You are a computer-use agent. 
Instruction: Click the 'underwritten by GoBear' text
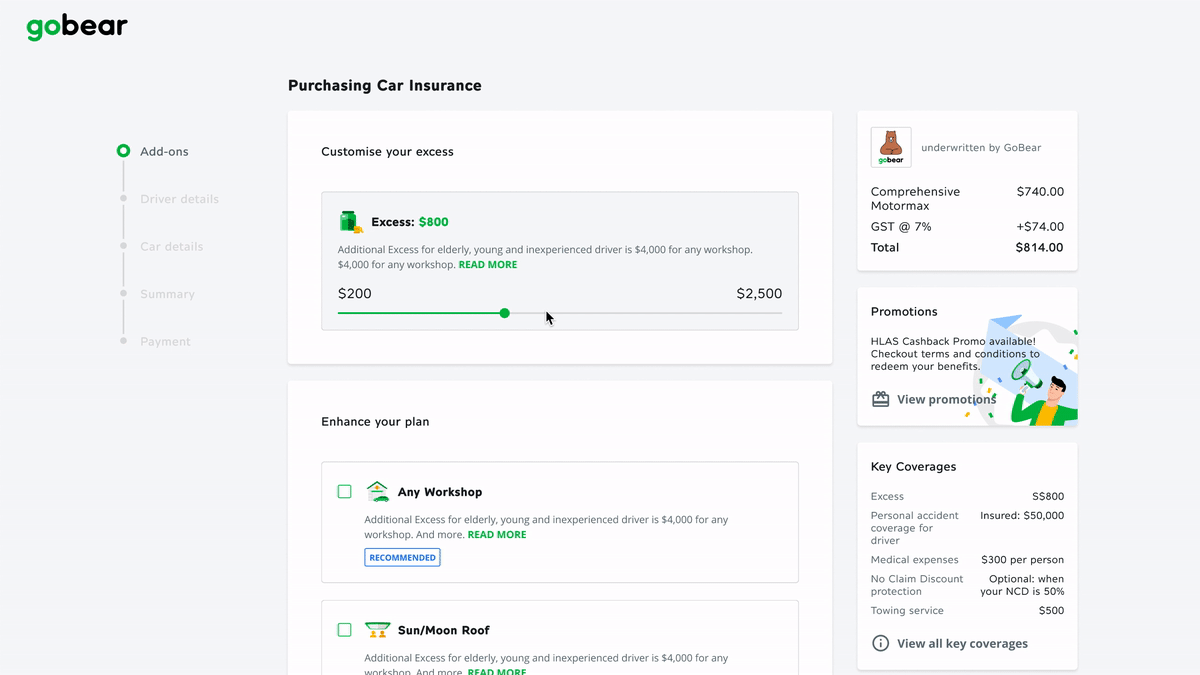pyautogui.click(x=981, y=147)
